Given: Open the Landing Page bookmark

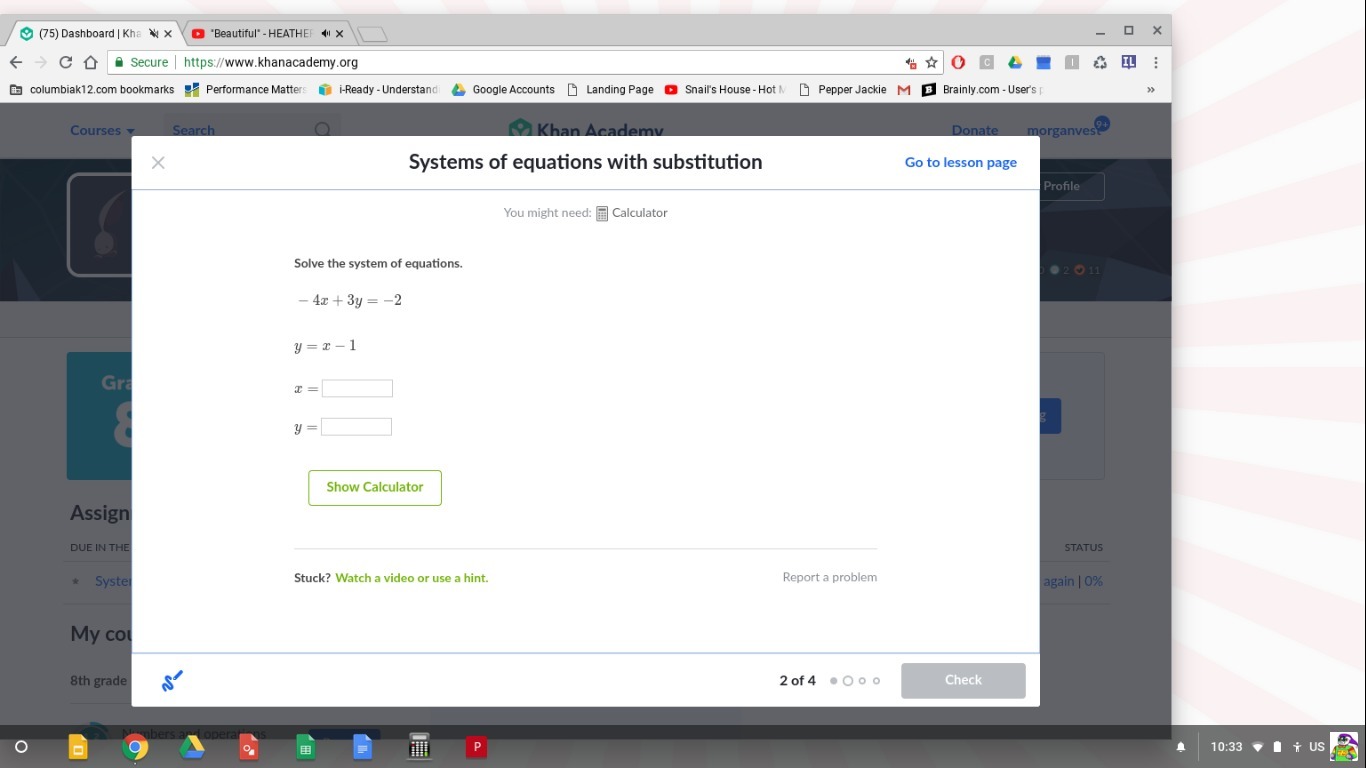Looking at the screenshot, I should [610, 89].
